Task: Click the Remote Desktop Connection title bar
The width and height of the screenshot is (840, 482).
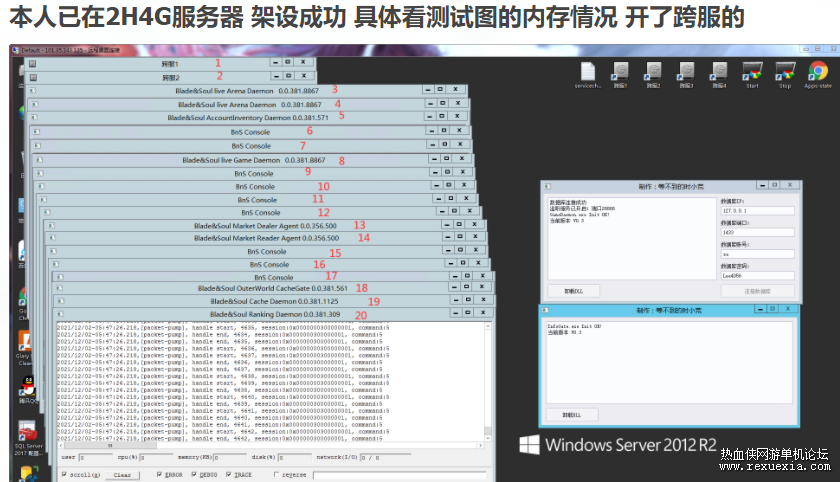Action: tap(423, 49)
